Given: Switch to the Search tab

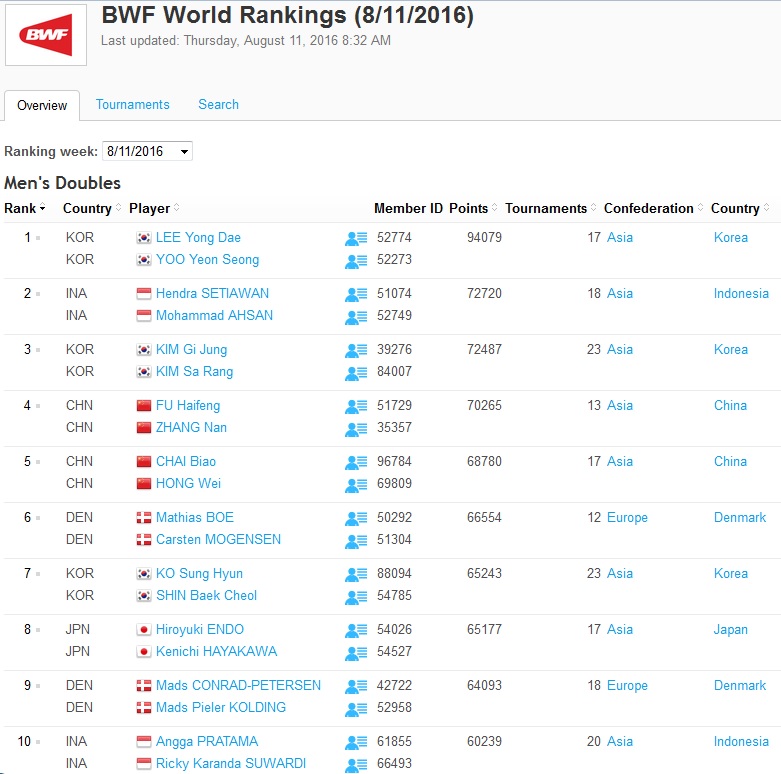Looking at the screenshot, I should tap(218, 104).
